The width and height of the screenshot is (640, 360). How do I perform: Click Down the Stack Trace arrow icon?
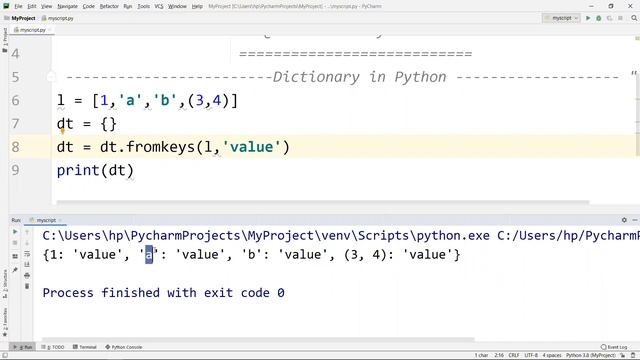[x=27, y=243]
